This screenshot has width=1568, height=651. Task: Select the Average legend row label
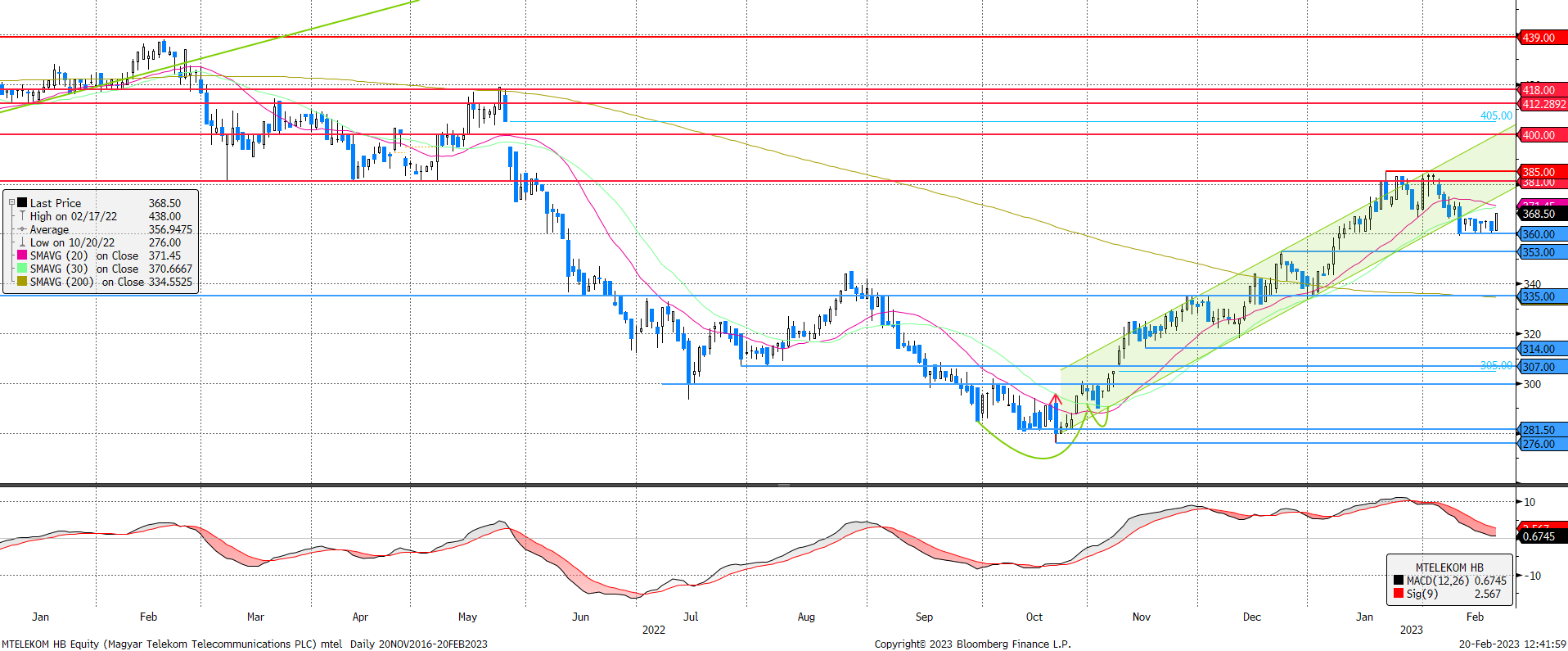click(x=49, y=229)
